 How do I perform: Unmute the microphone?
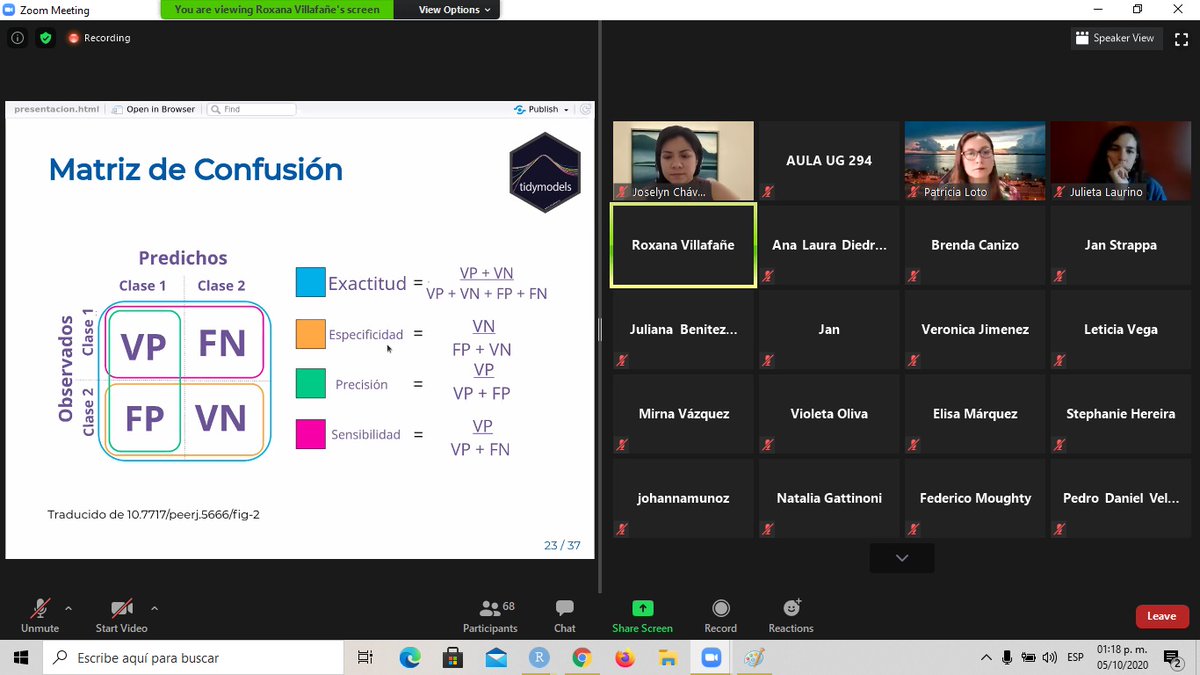tap(40, 615)
